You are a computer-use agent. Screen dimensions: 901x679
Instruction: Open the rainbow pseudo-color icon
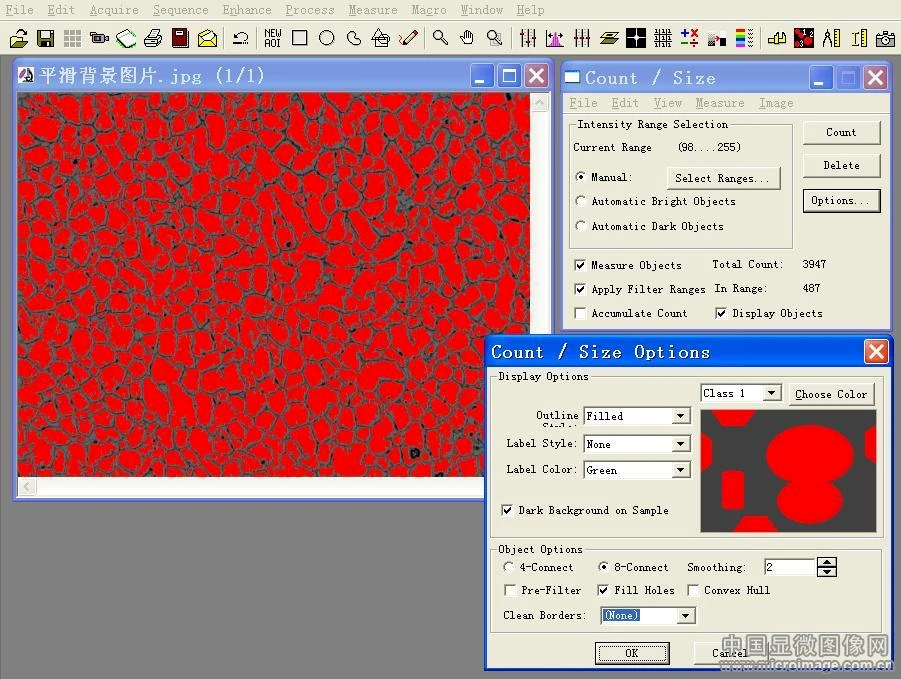point(745,38)
